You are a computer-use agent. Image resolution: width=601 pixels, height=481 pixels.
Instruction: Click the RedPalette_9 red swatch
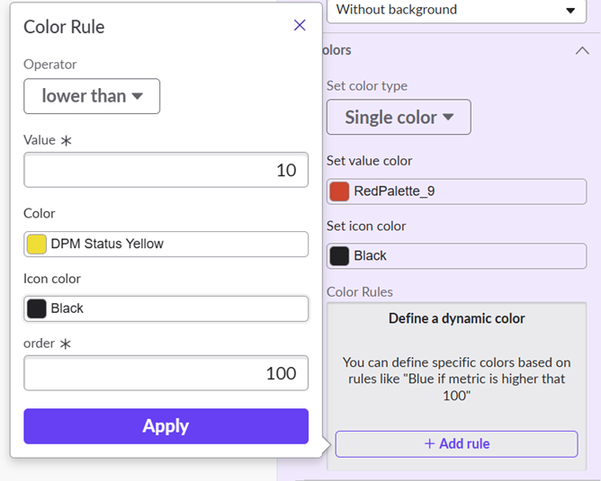(340, 191)
